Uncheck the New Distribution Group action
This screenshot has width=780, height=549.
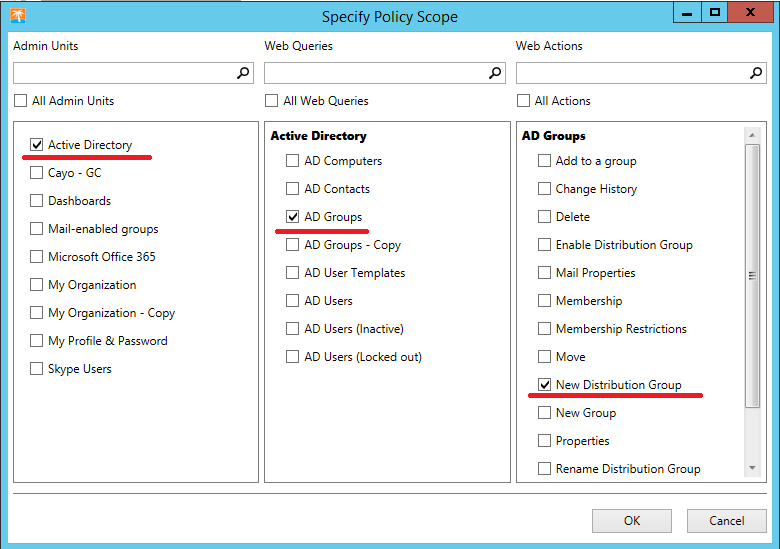pyautogui.click(x=545, y=384)
